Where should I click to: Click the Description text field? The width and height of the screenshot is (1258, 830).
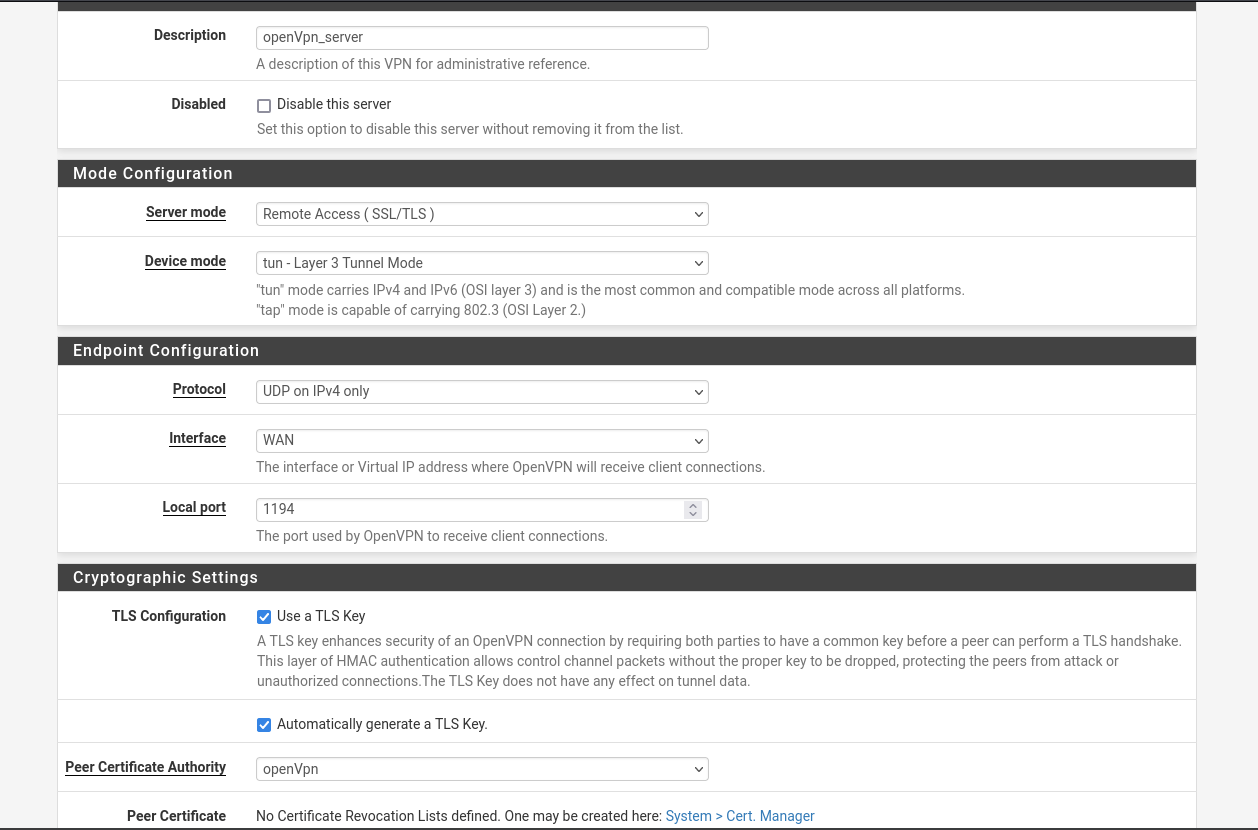(481, 38)
